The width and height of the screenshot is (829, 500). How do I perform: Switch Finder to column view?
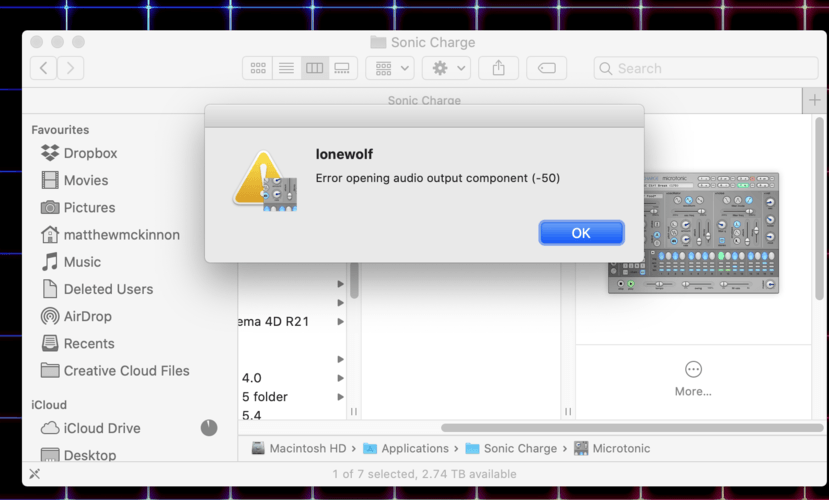click(315, 68)
